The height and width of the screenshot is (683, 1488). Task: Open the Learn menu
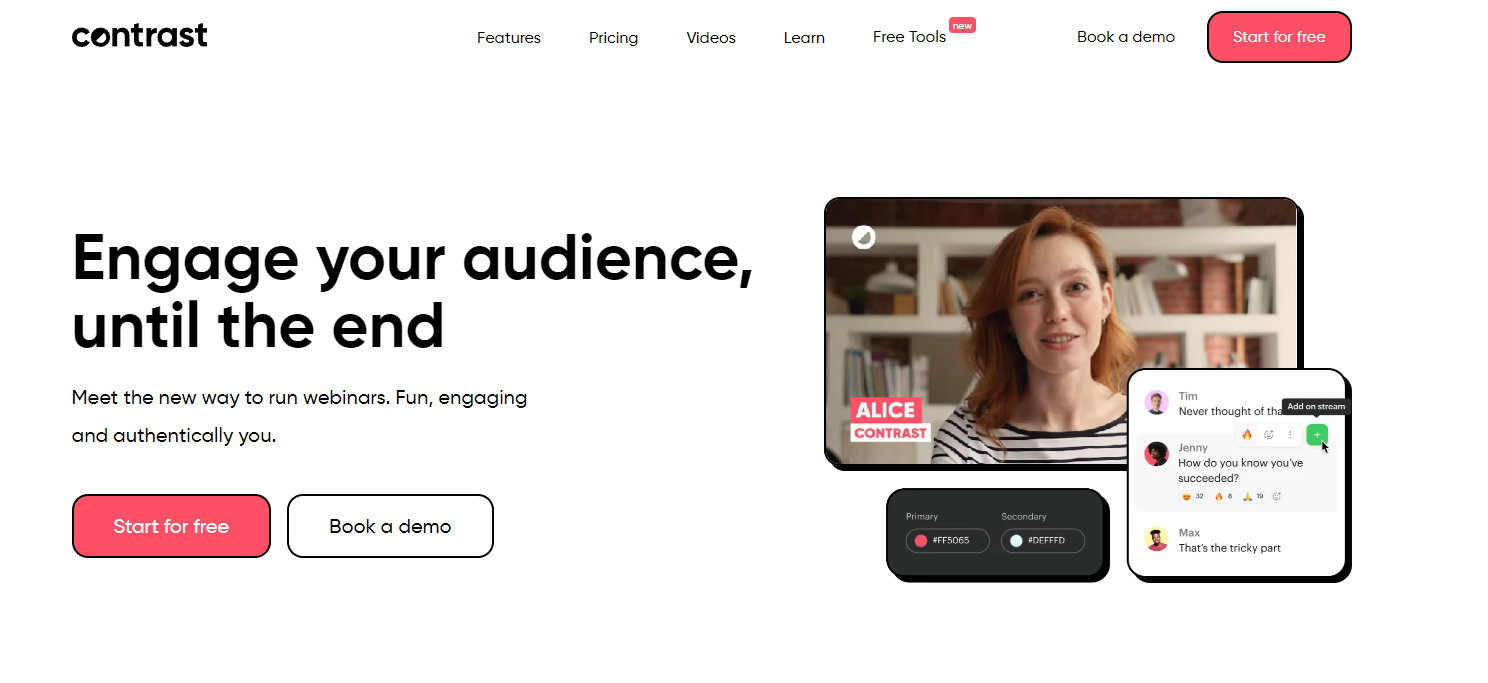(x=804, y=38)
